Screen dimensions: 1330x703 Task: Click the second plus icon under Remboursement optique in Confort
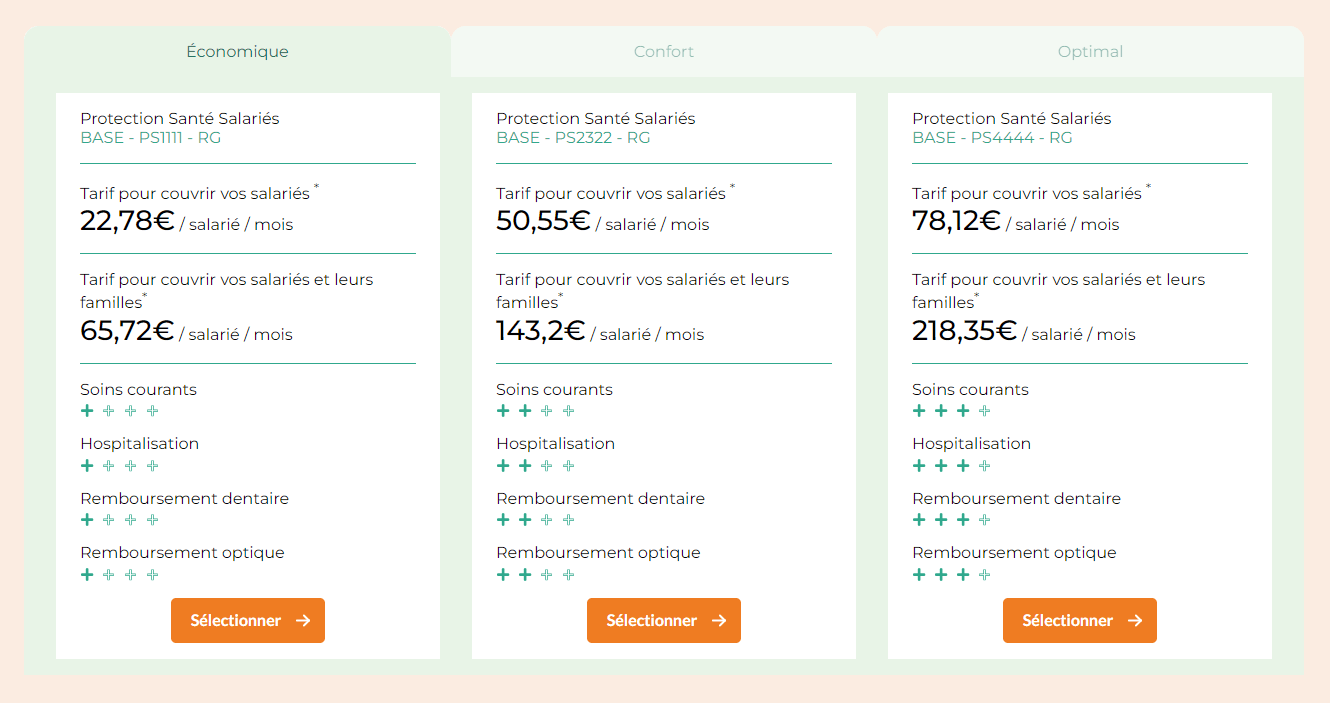click(x=525, y=574)
